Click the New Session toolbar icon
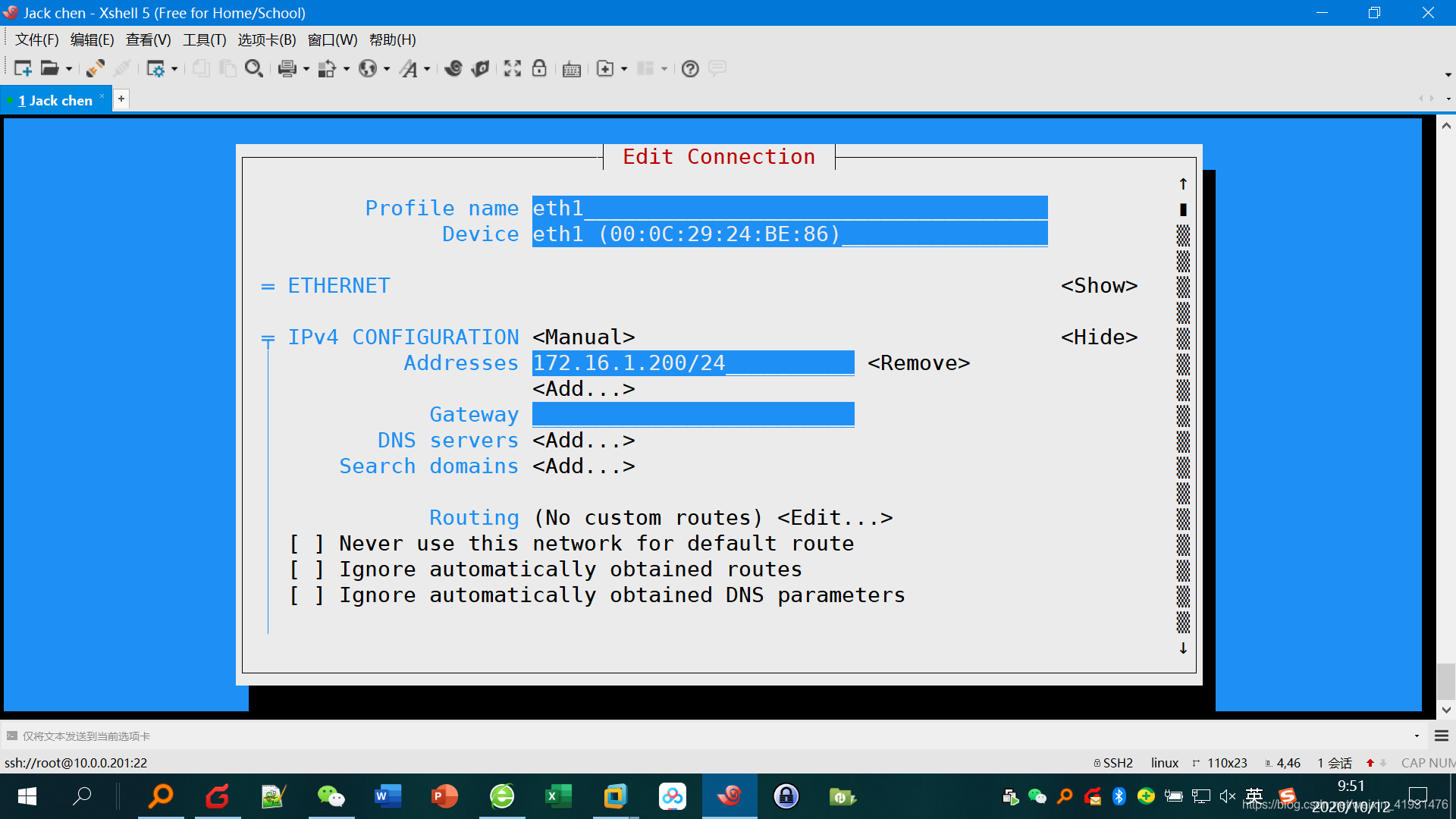 point(23,69)
